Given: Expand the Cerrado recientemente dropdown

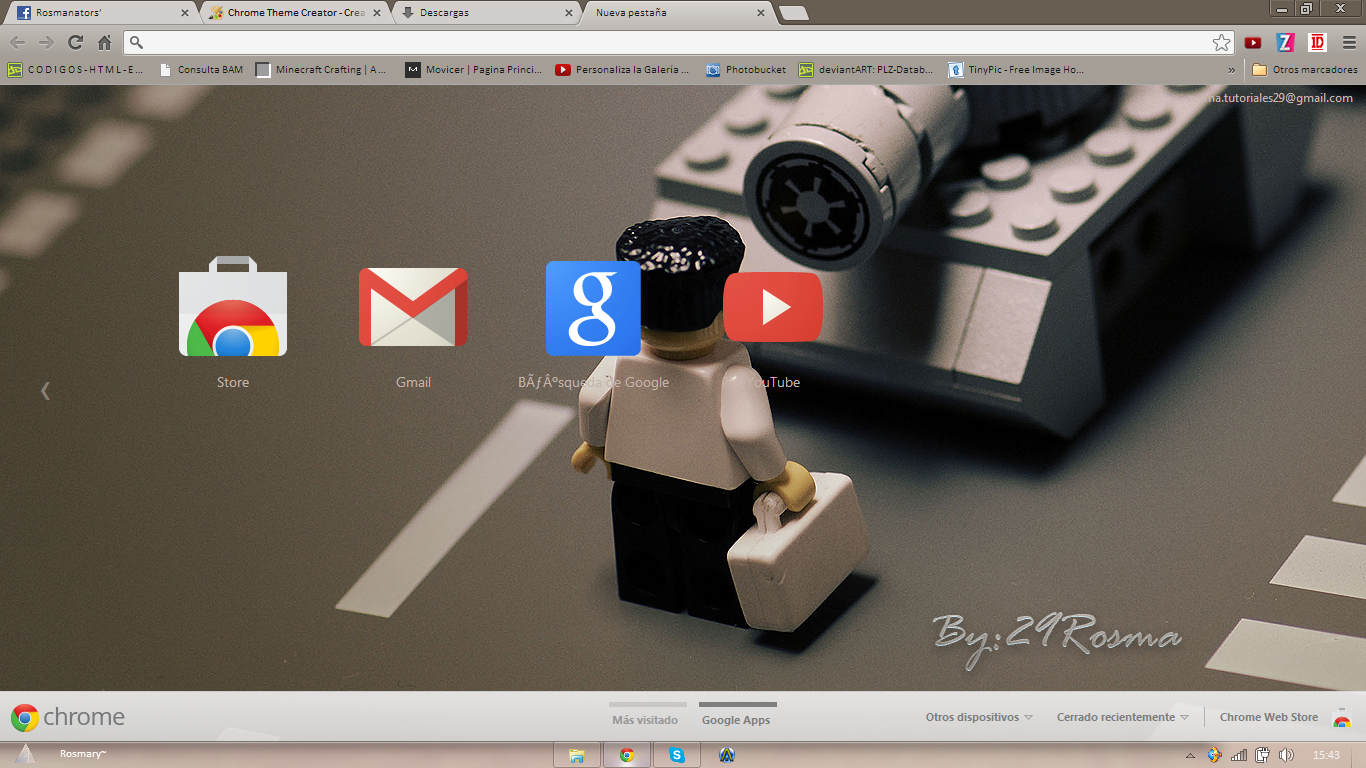Looking at the screenshot, I should (x=1122, y=717).
